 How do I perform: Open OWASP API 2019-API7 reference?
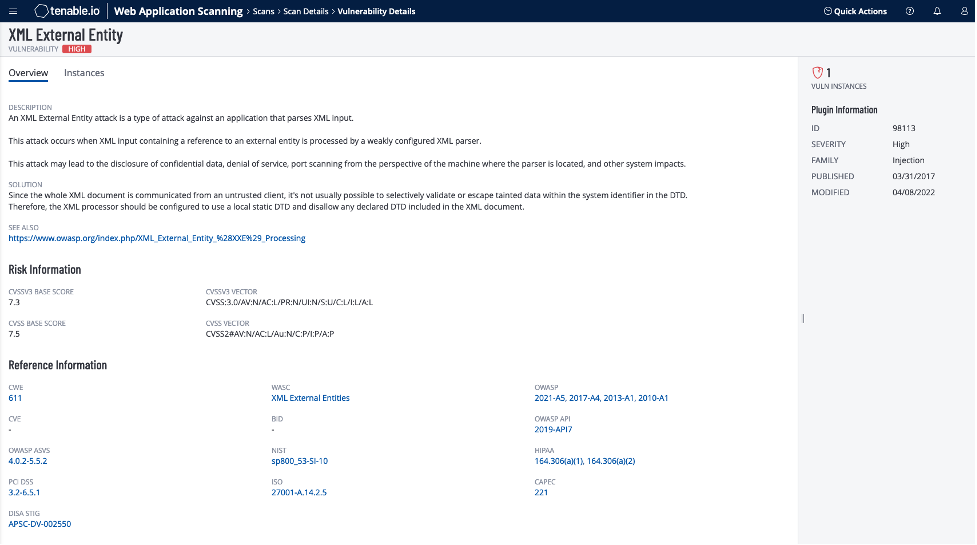pyautogui.click(x=553, y=429)
